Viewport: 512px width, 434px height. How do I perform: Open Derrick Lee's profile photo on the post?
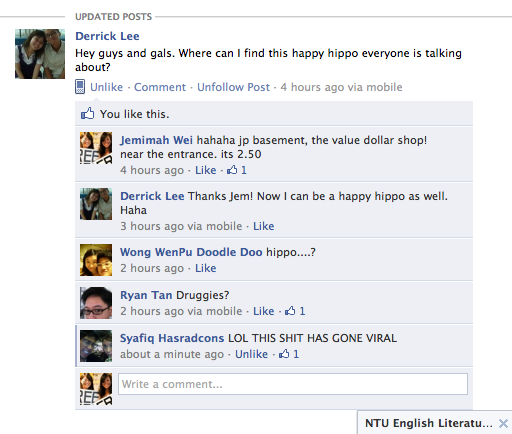click(x=40, y=54)
